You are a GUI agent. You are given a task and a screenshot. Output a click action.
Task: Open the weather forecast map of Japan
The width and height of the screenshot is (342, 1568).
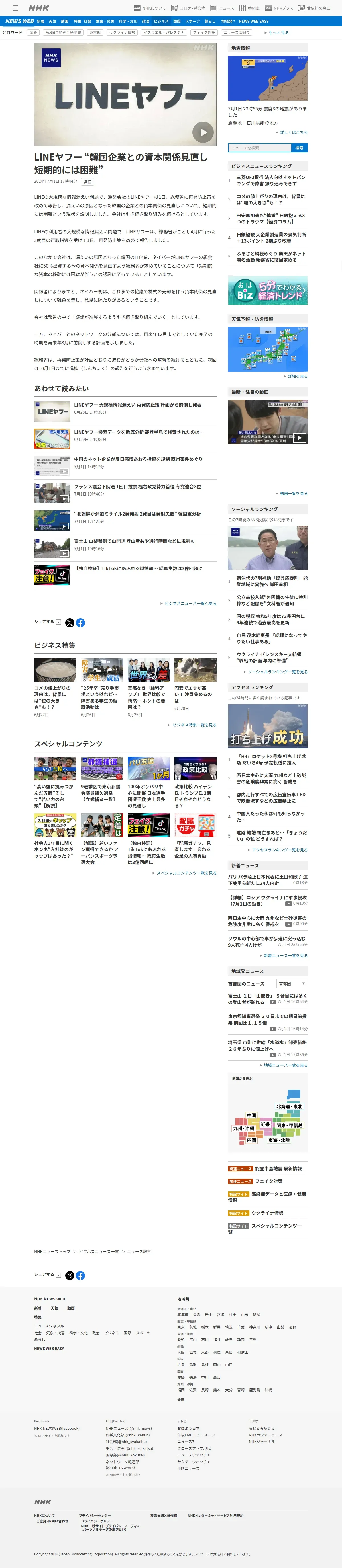[x=268, y=349]
